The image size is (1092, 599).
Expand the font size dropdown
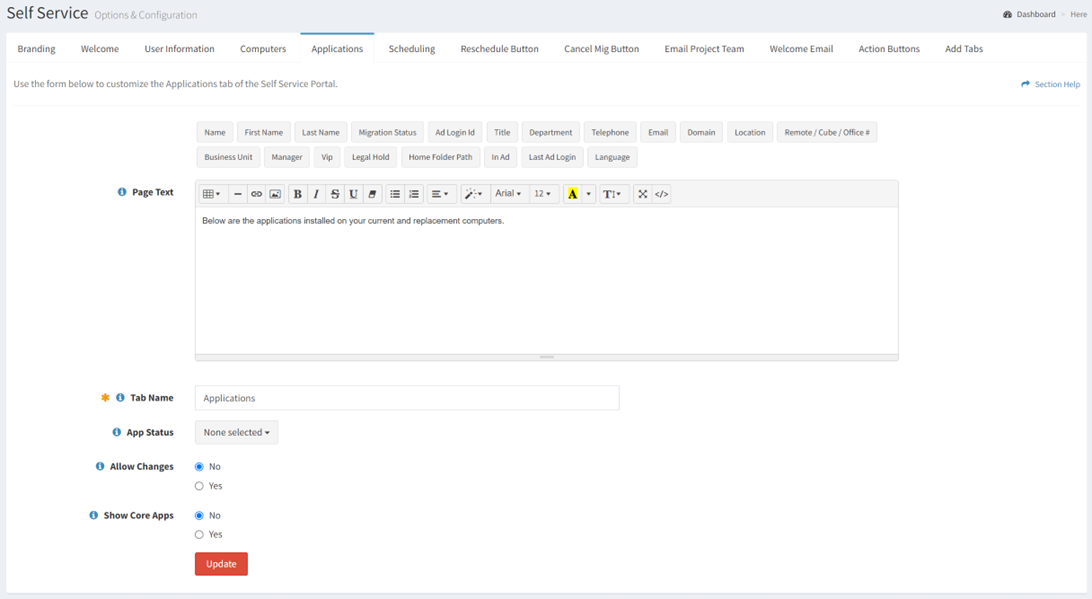point(542,193)
